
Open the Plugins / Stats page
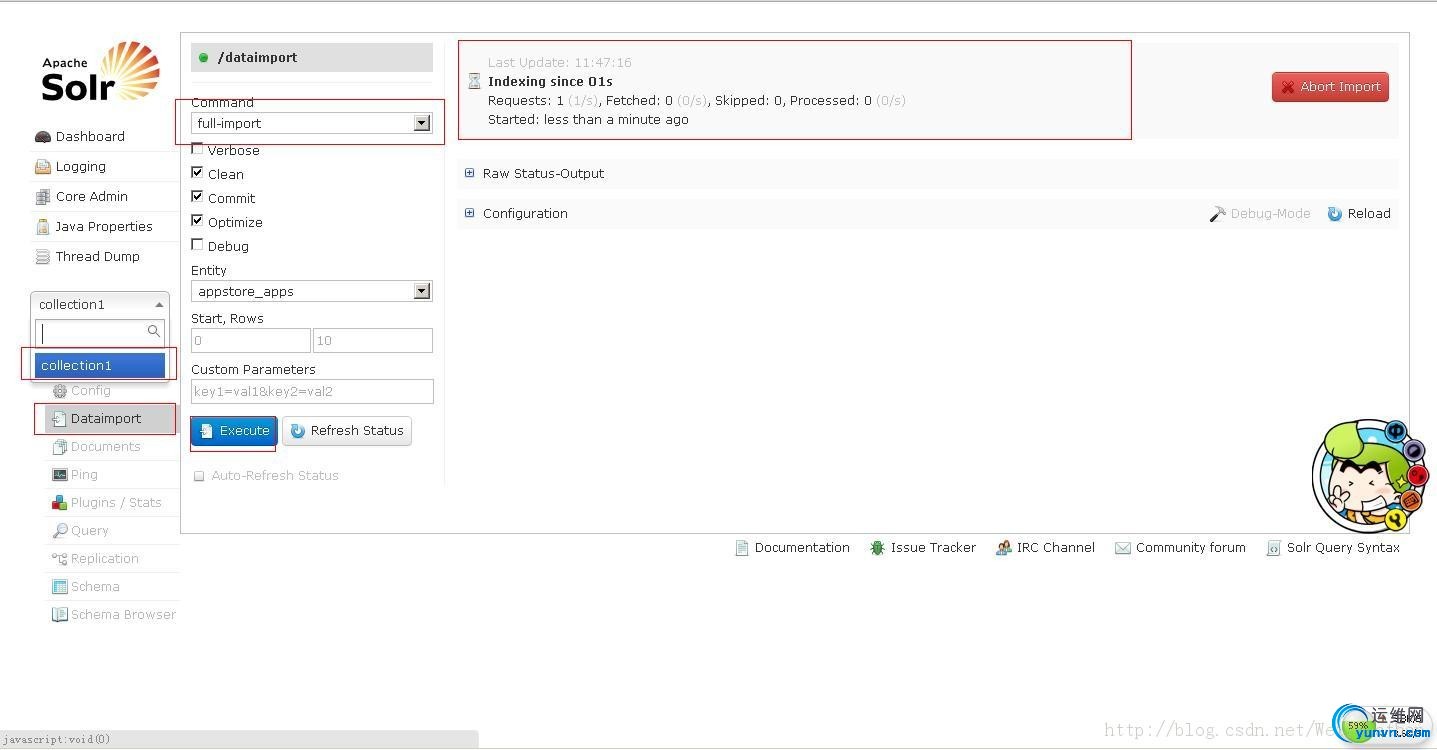coord(116,503)
